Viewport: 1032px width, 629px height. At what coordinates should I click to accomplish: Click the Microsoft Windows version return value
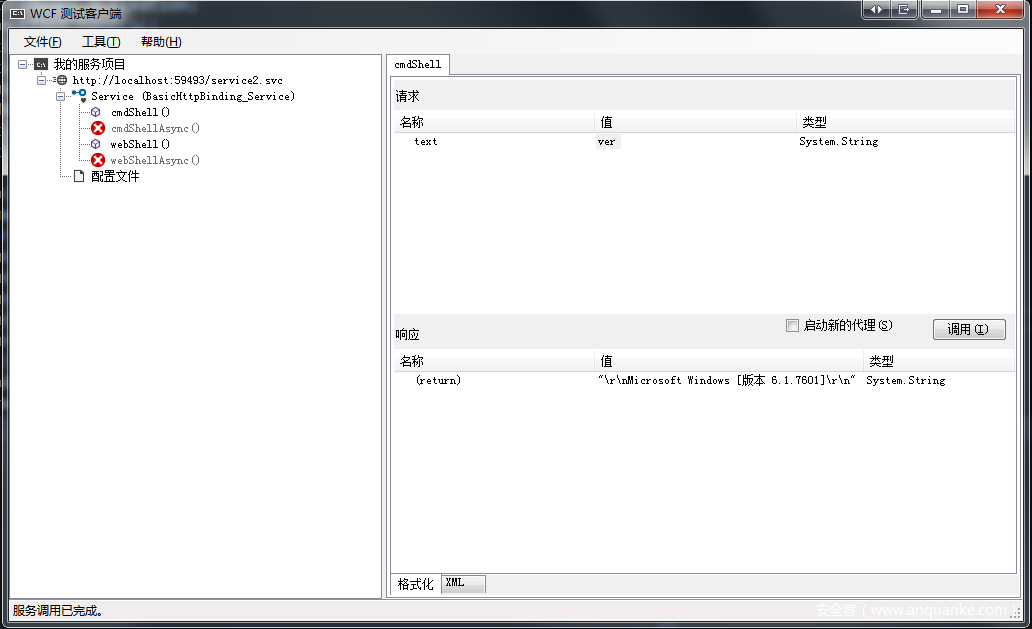[727, 380]
